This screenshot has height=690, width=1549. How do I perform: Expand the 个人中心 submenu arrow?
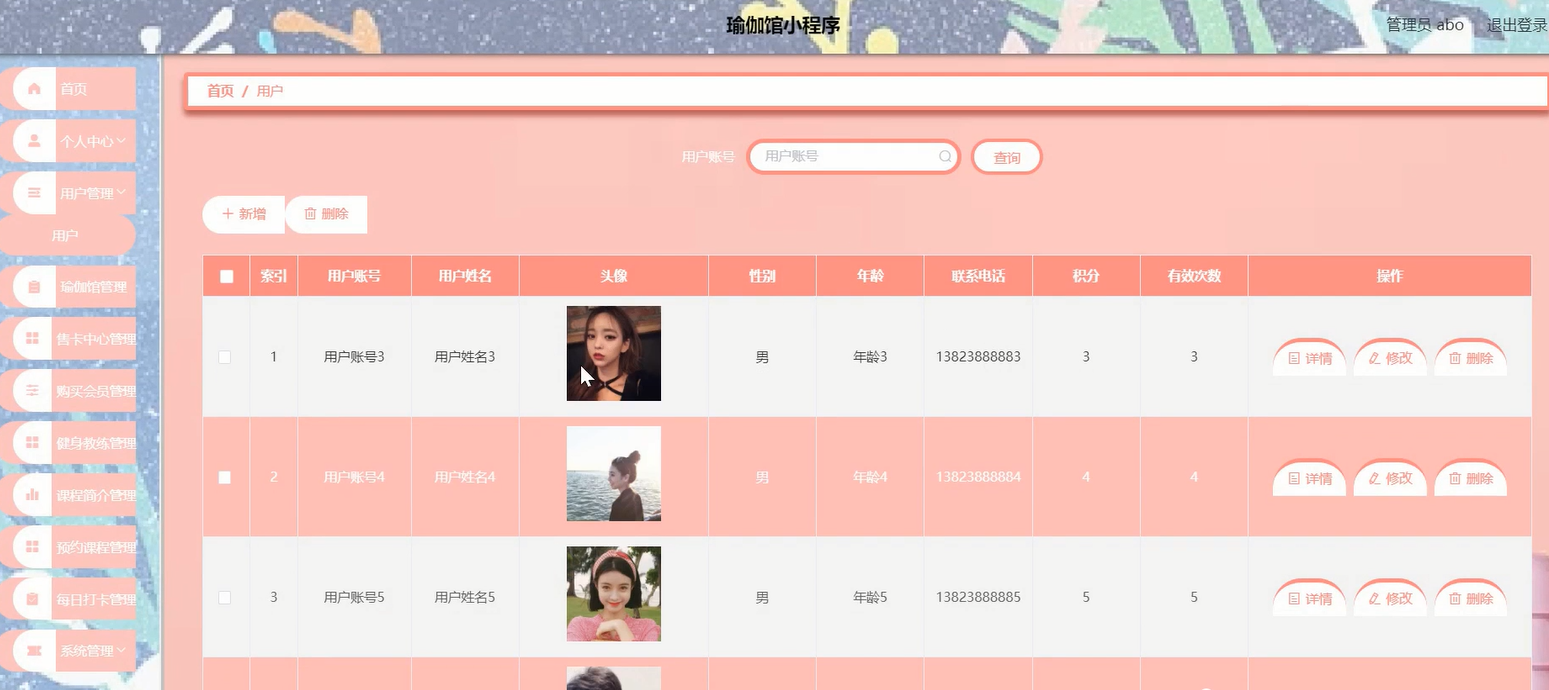(x=121, y=141)
